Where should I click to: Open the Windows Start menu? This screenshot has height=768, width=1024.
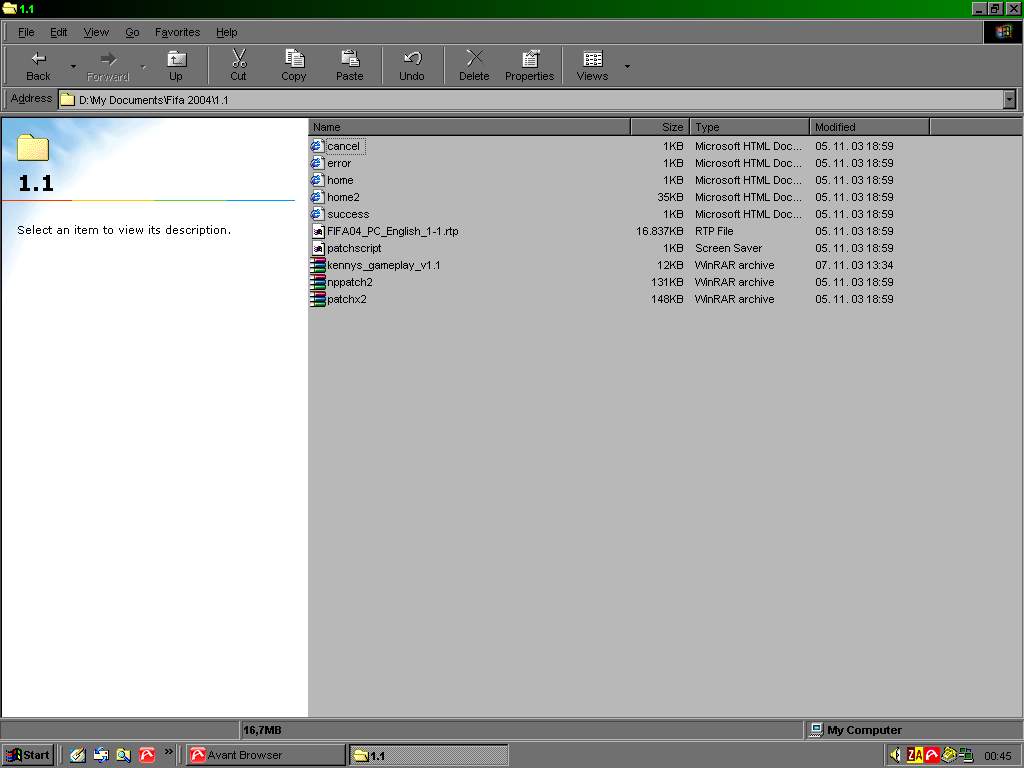pos(28,755)
